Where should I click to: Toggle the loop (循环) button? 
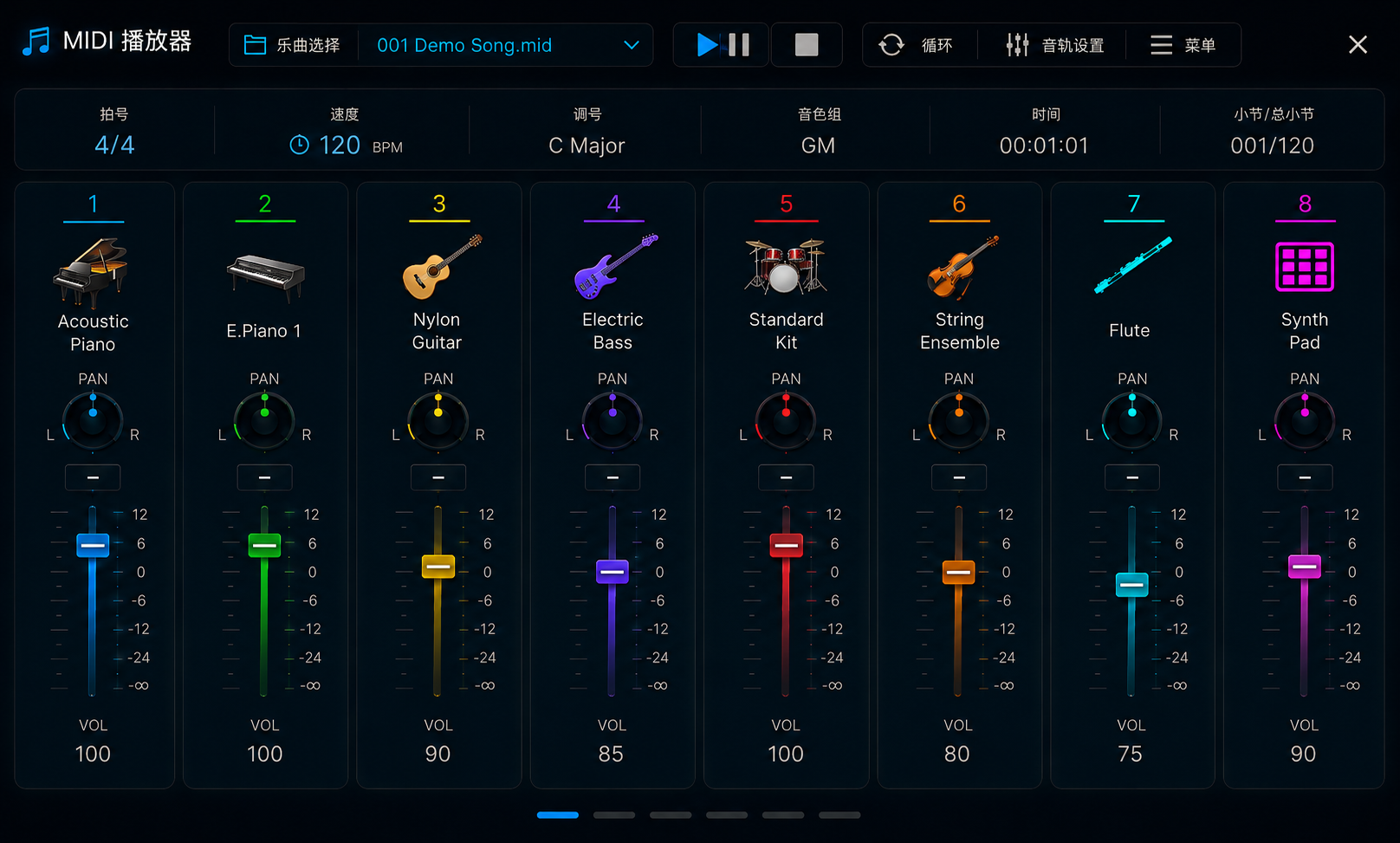coord(917,45)
